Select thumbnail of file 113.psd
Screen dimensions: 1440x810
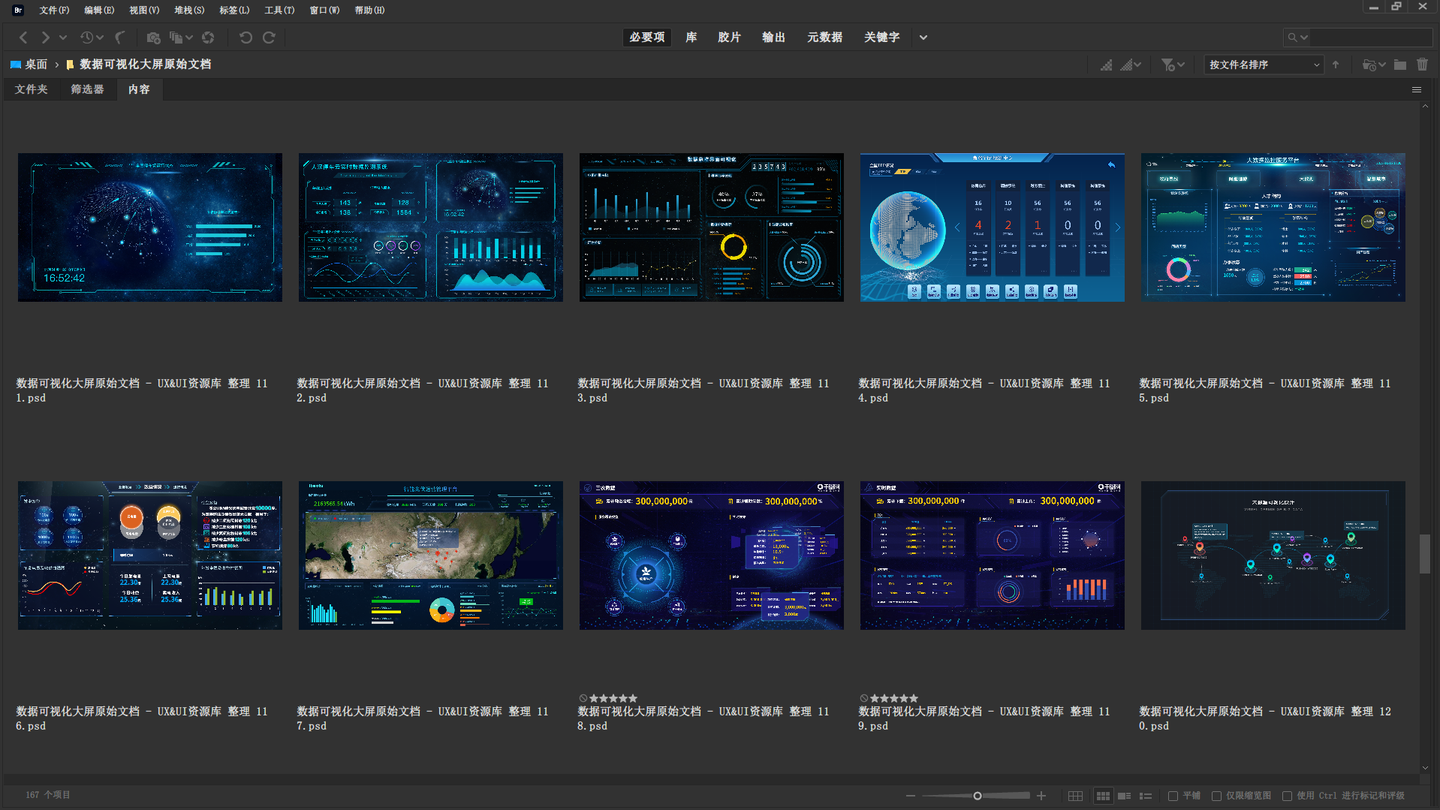(x=711, y=227)
